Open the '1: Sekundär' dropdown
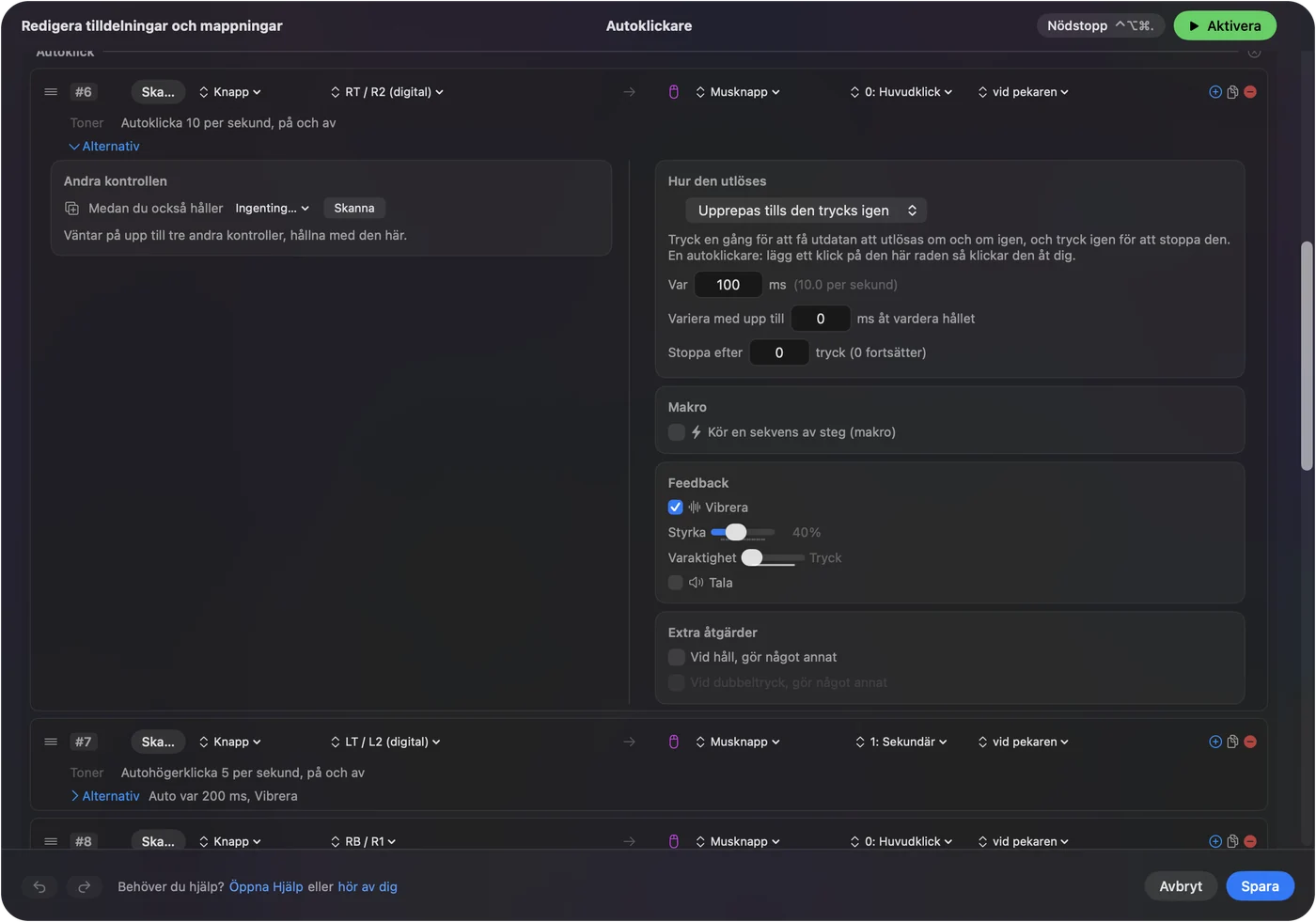1316x922 pixels. [901, 742]
